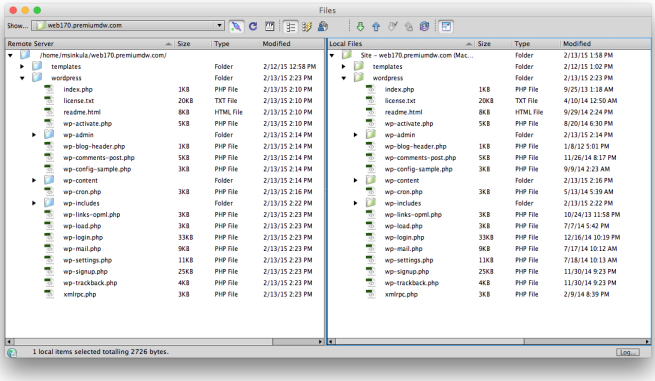Click local wp-includes folder icon
Image resolution: width=655 pixels, height=381 pixels.
tap(371, 203)
